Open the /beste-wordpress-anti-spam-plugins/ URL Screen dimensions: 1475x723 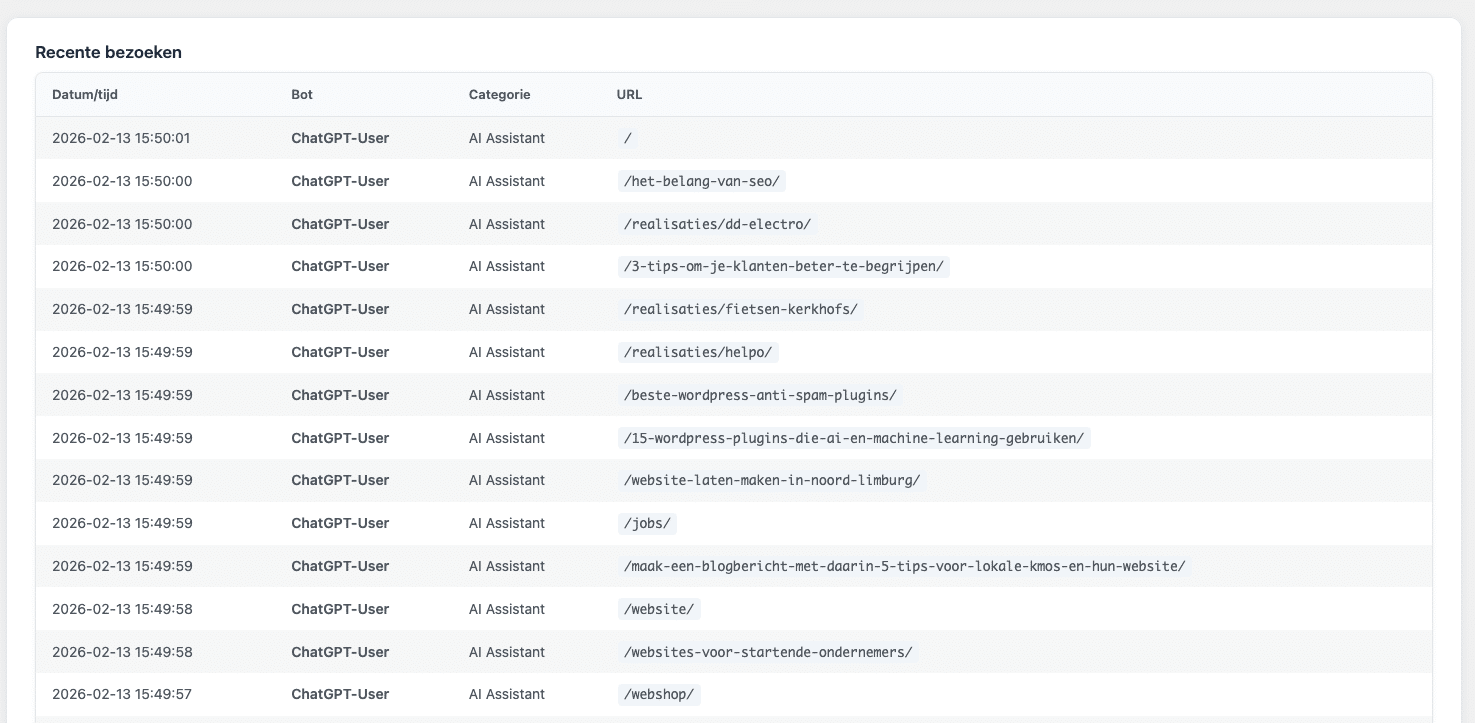(760, 396)
